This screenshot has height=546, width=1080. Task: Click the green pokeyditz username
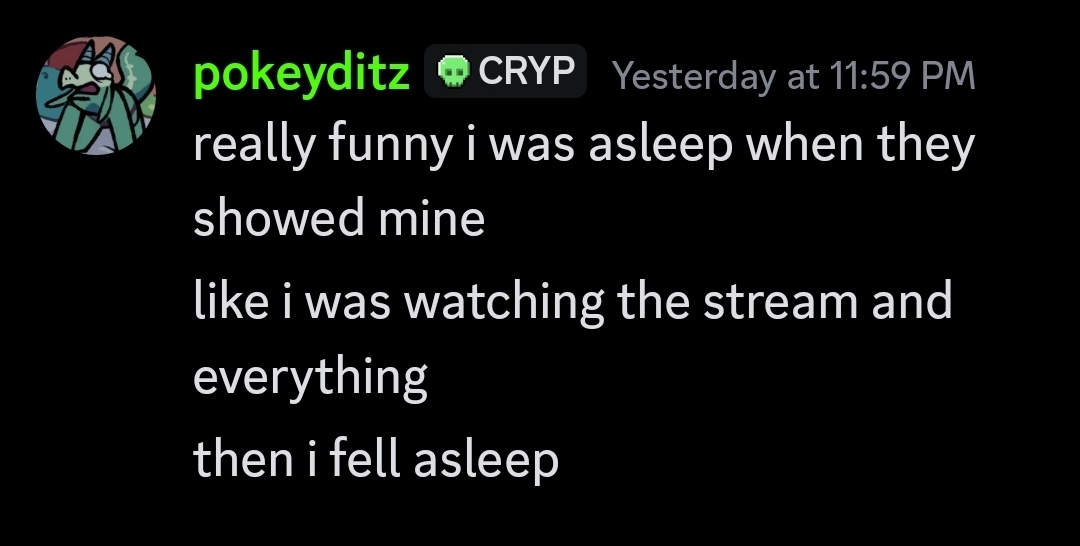pos(301,74)
